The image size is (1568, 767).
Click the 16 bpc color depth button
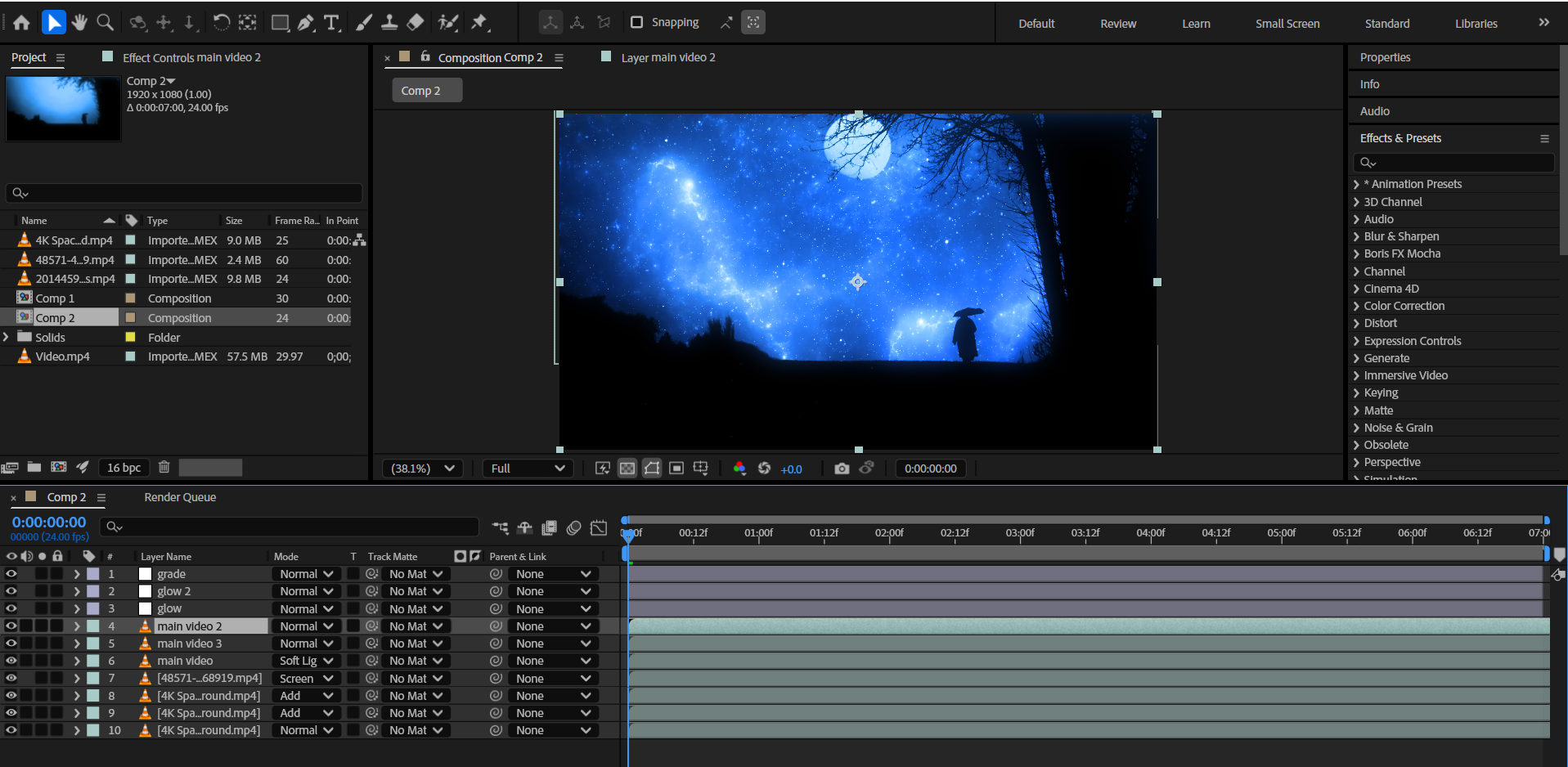click(x=124, y=468)
